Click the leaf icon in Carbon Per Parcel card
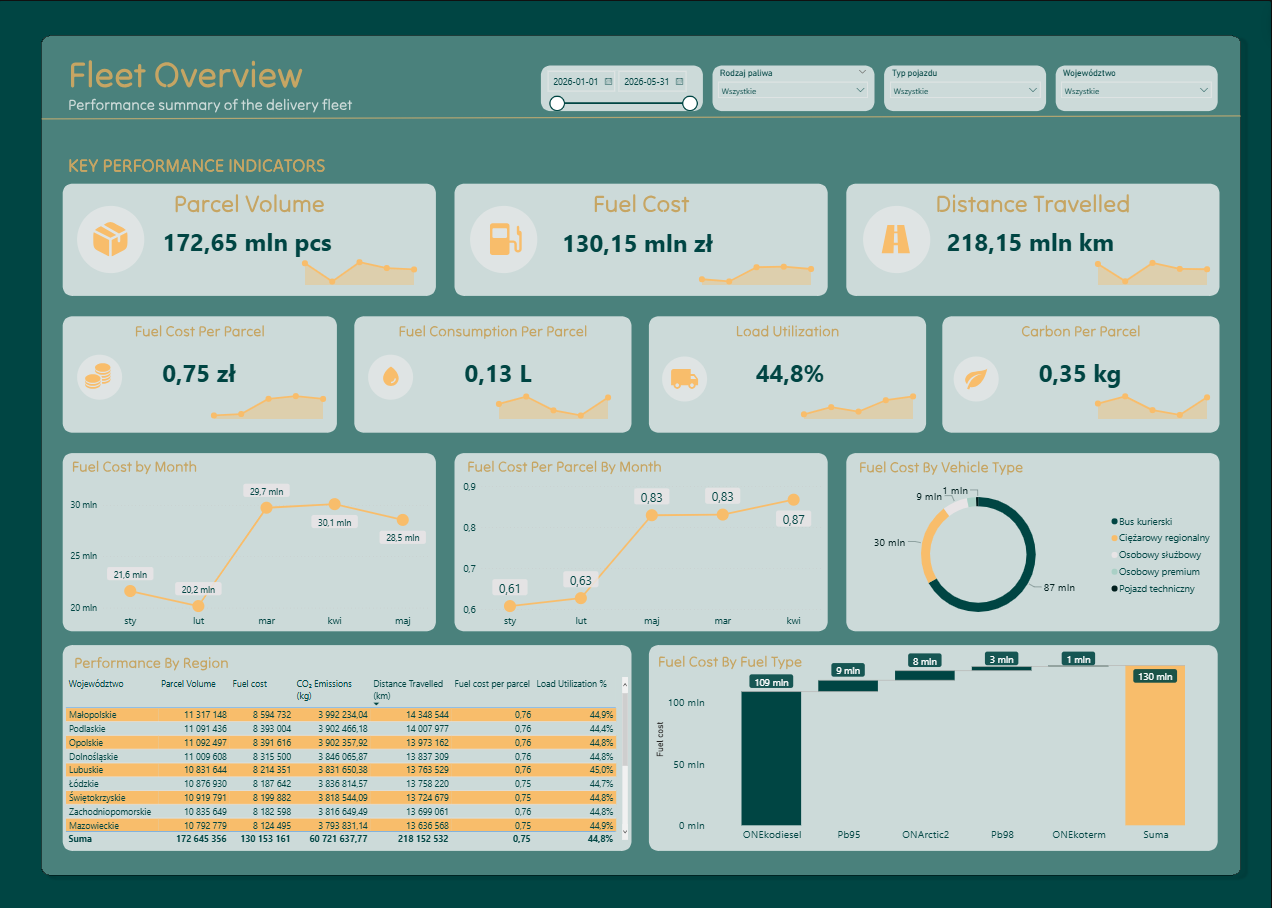The height and width of the screenshot is (908, 1272). tap(974, 378)
